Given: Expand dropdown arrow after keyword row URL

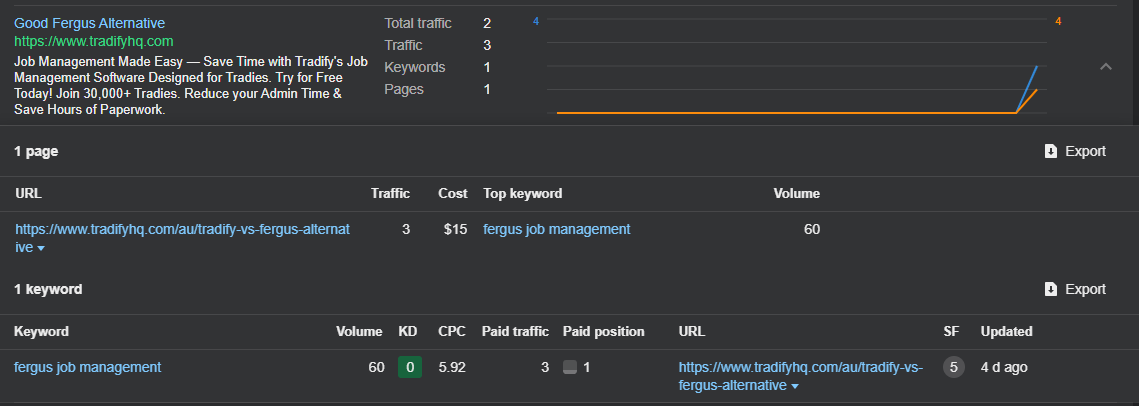Looking at the screenshot, I should (795, 386).
